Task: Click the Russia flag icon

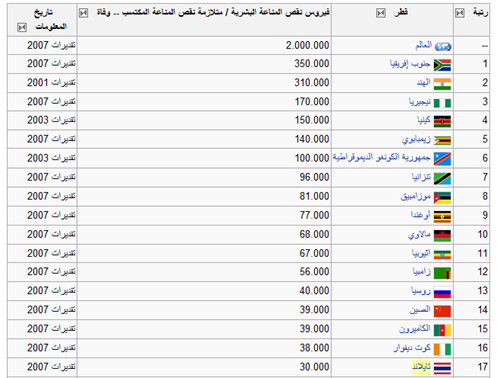Action: coord(442,292)
